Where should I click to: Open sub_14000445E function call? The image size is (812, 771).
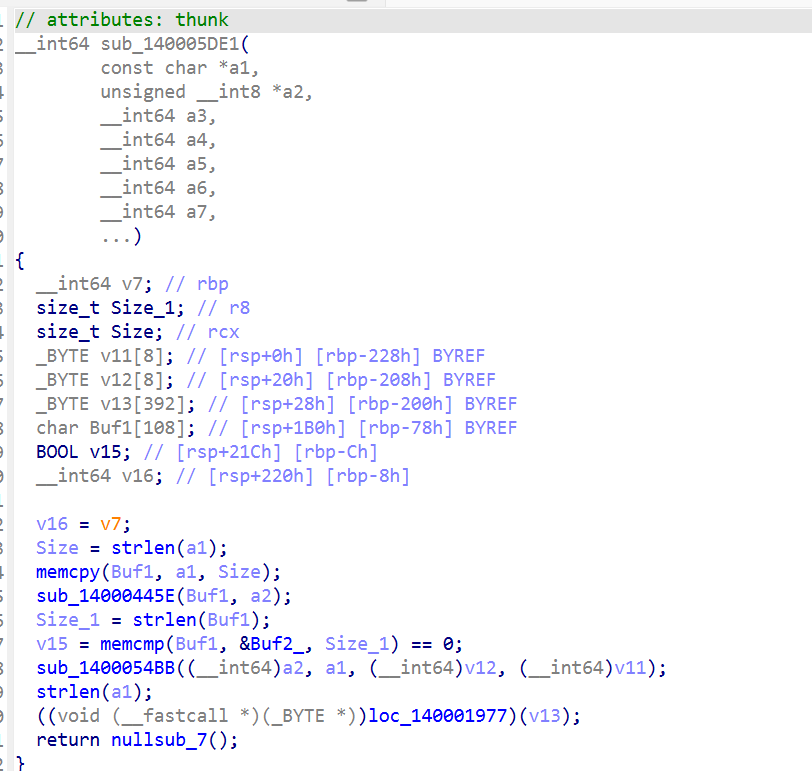[105, 596]
